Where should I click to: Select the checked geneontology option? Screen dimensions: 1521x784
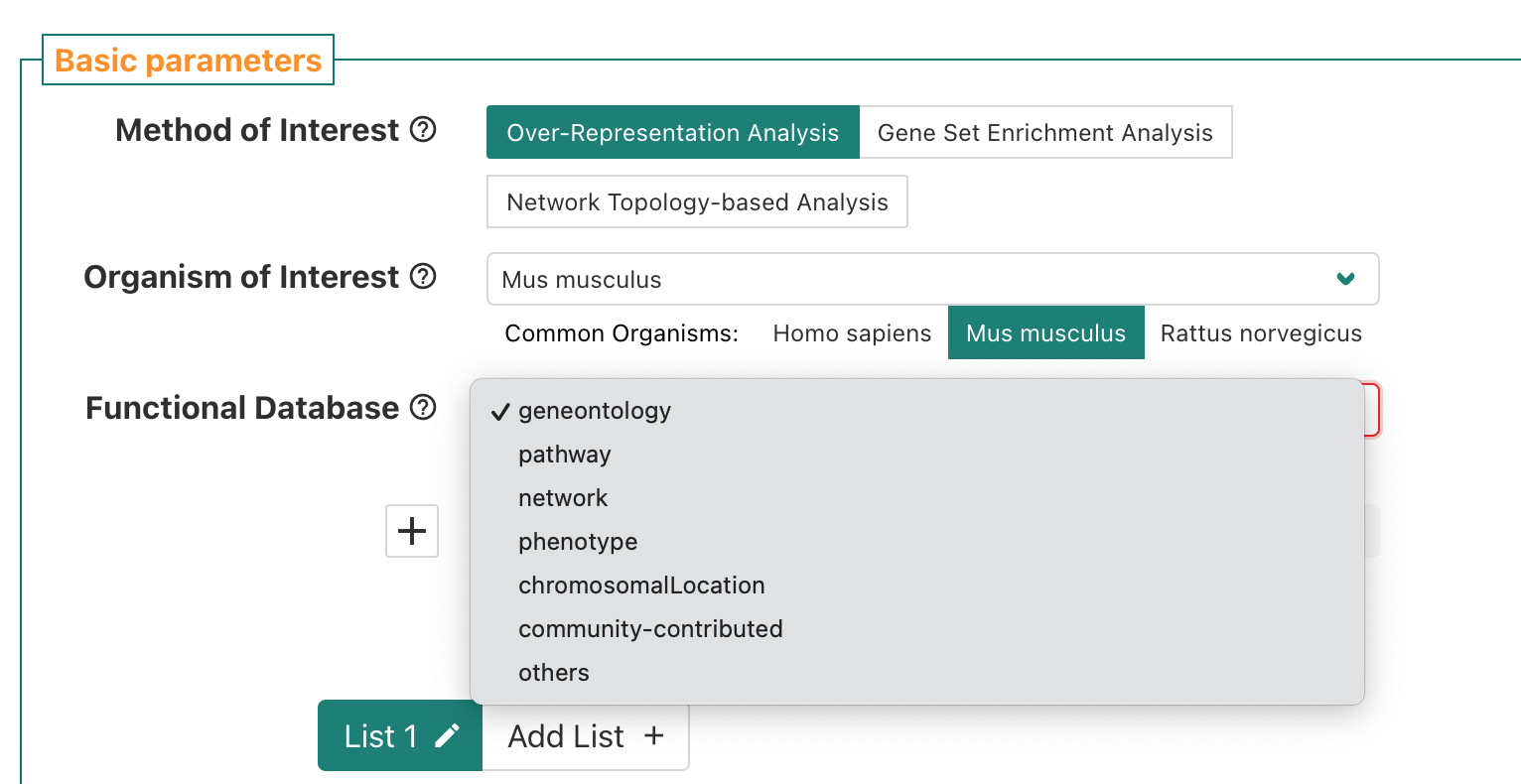coord(593,410)
